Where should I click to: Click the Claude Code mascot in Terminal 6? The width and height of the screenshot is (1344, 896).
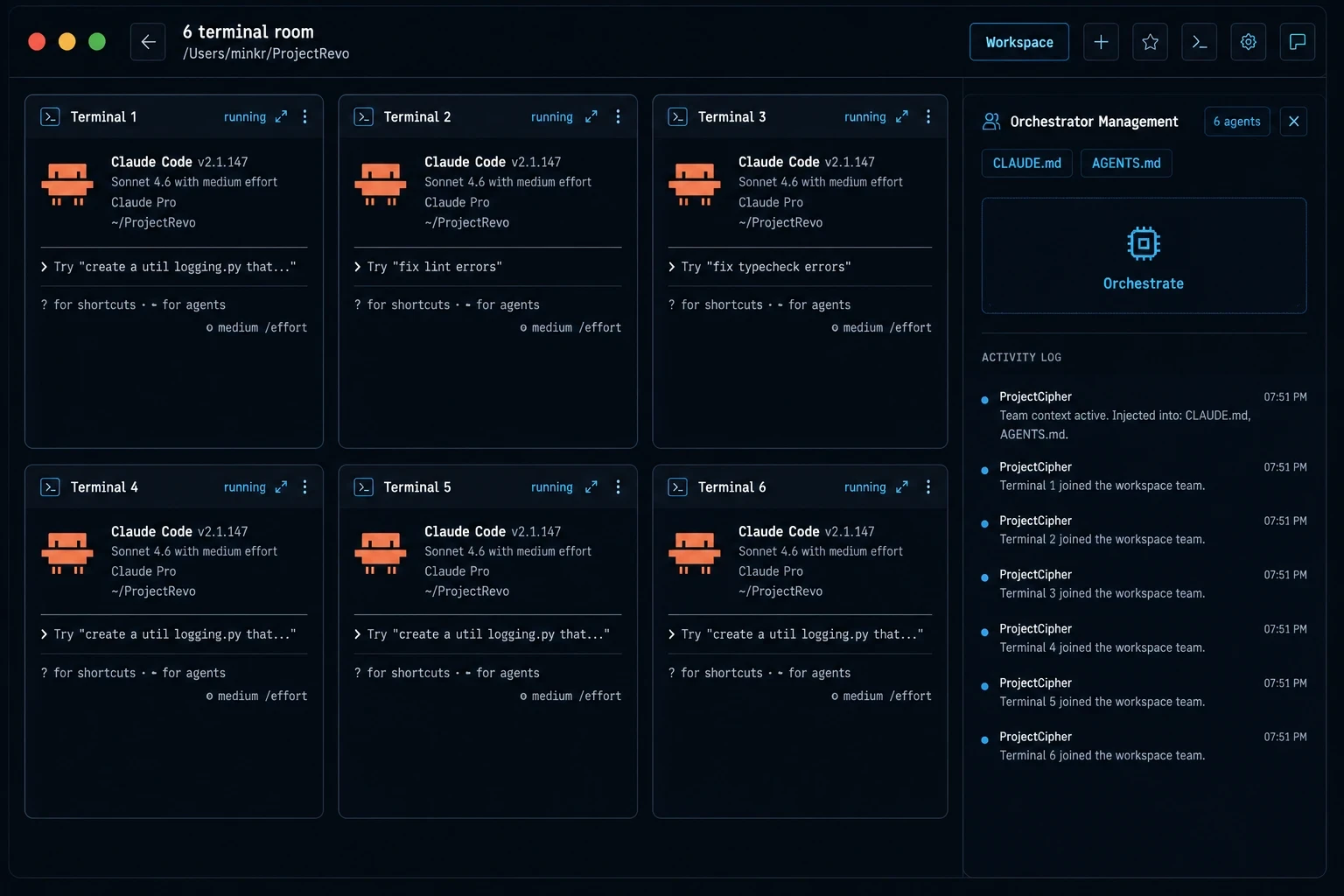click(x=695, y=553)
